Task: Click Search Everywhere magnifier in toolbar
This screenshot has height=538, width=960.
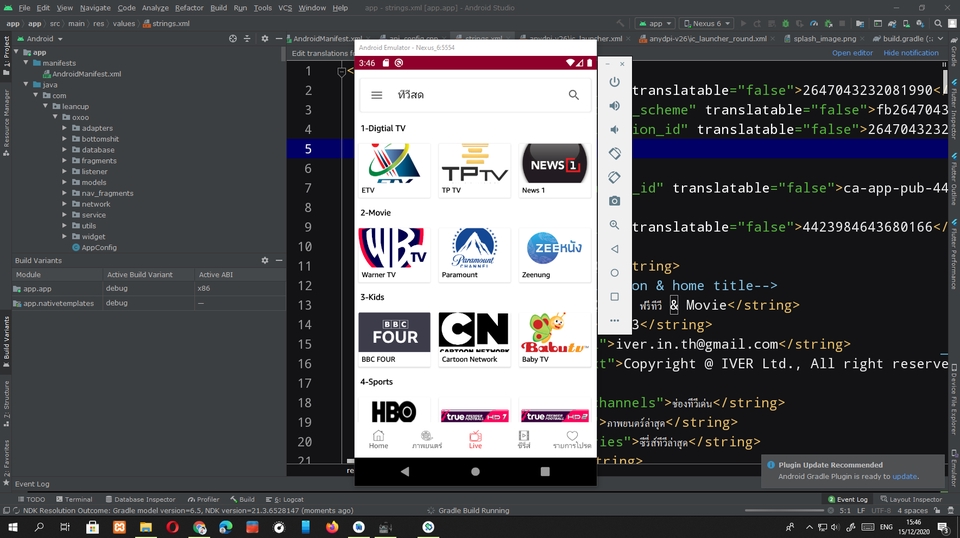Action: [938, 23]
